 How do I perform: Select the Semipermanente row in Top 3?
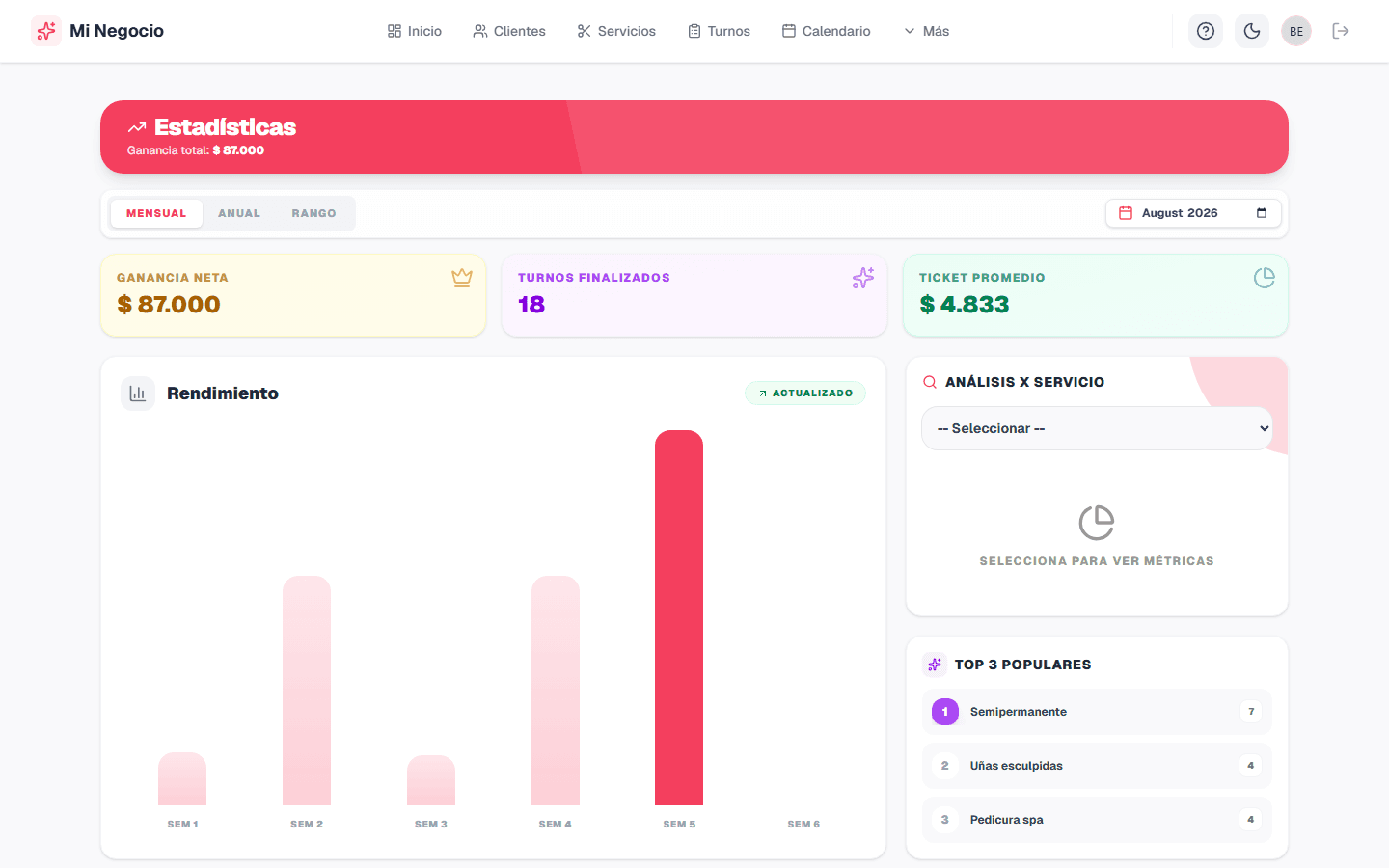pyautogui.click(x=1097, y=712)
